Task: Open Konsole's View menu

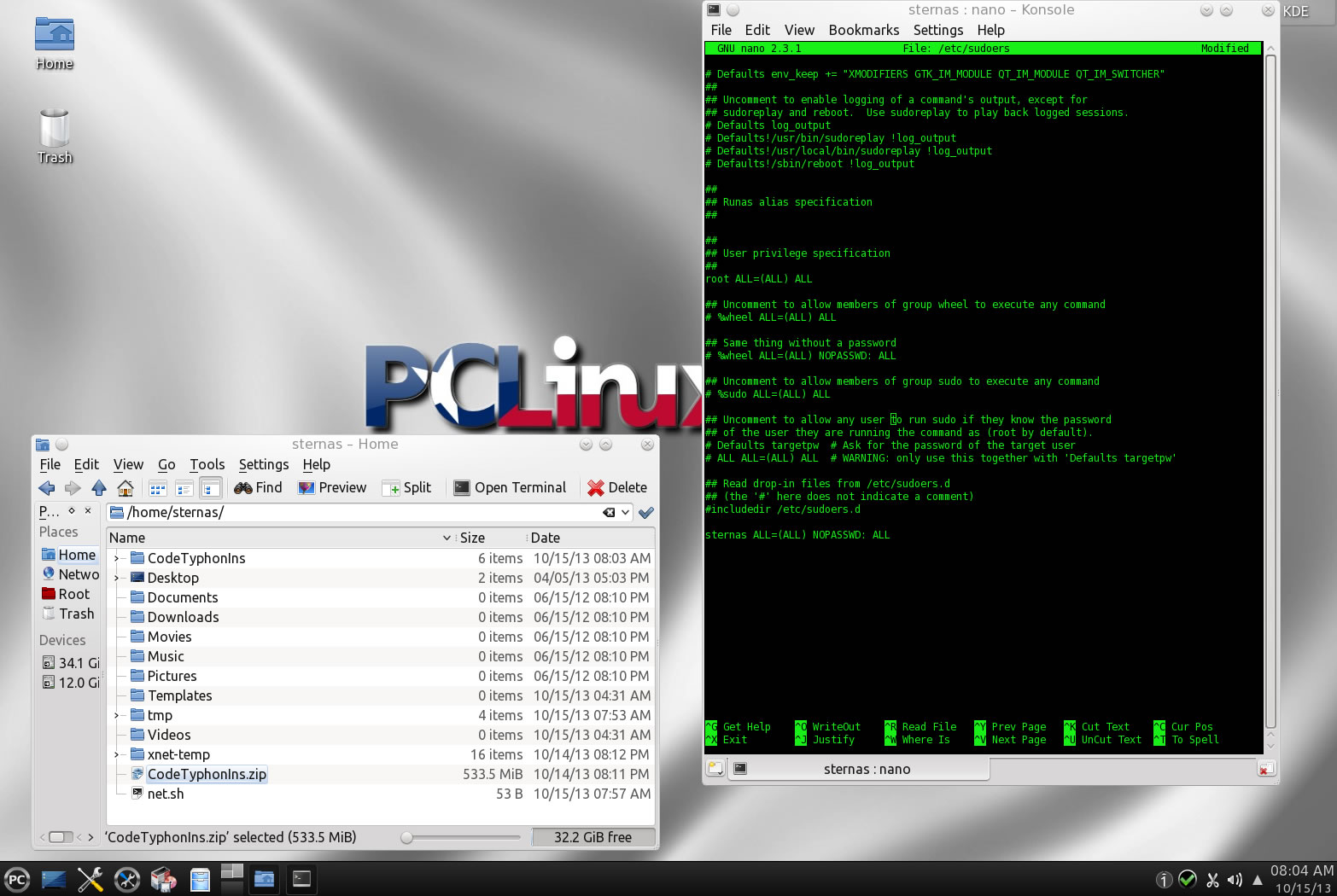Action: 800,31
